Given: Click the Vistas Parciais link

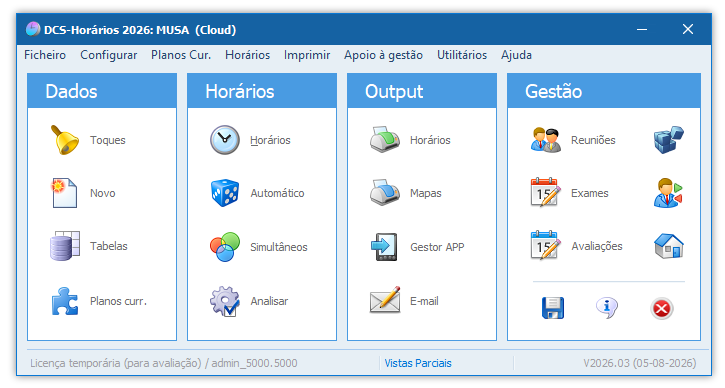Looking at the screenshot, I should pos(418,363).
